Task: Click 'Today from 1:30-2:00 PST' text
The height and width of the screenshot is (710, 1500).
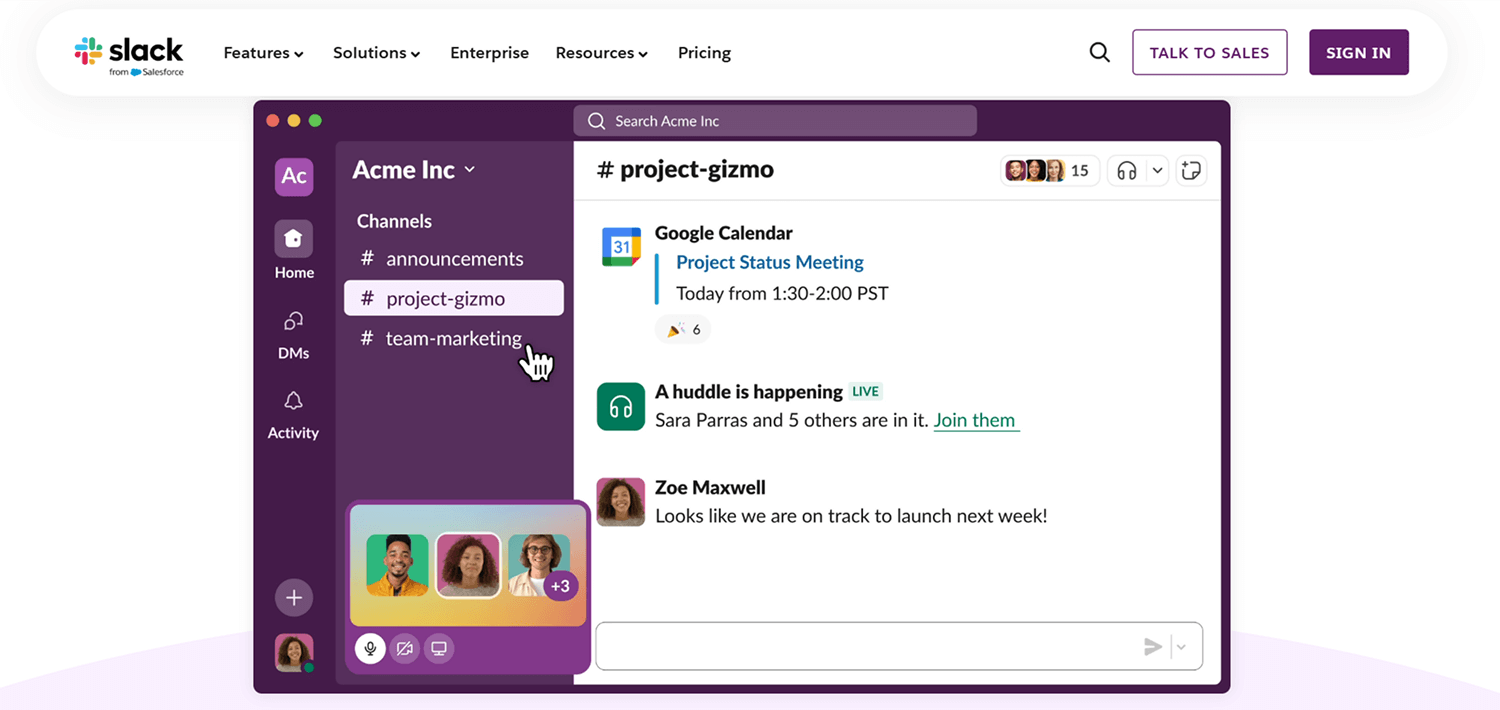Action: click(x=782, y=294)
